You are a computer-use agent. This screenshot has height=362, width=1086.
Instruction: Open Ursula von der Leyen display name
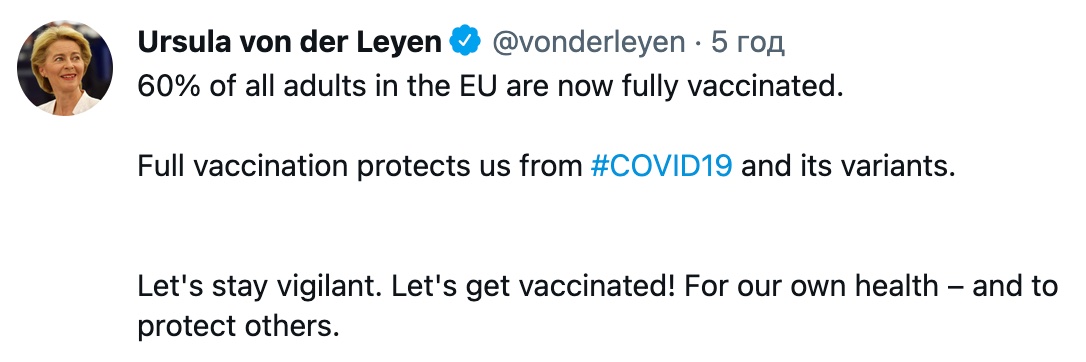290,43
